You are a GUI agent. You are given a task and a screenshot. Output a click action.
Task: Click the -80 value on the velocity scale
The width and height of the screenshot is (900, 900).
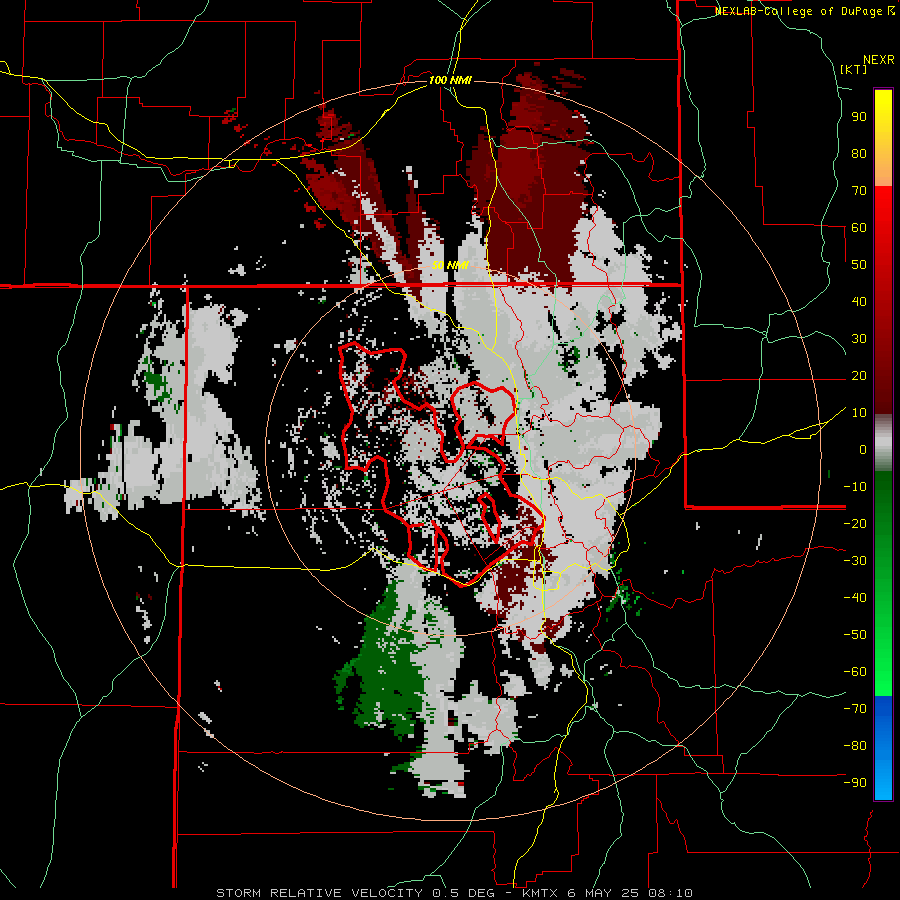tap(855, 746)
